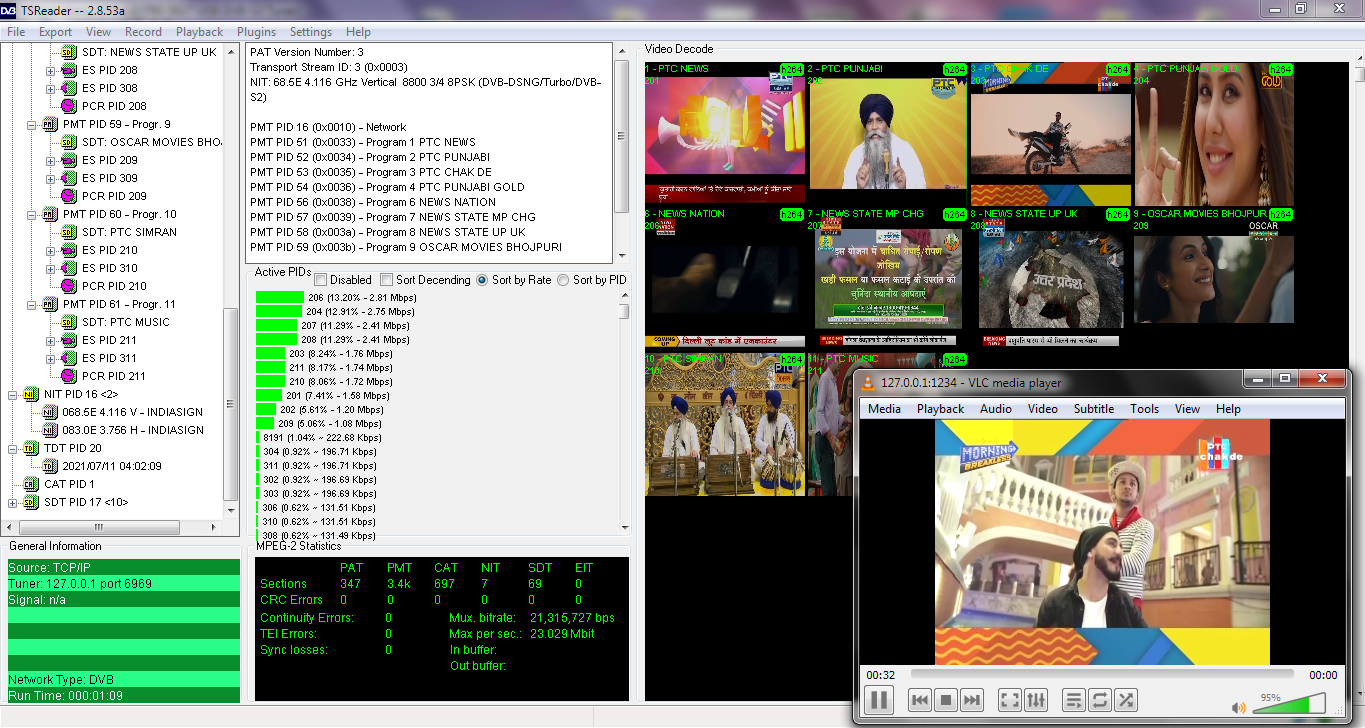Collapse the TDT PID 20 node
This screenshot has height=728, width=1365.
13,448
